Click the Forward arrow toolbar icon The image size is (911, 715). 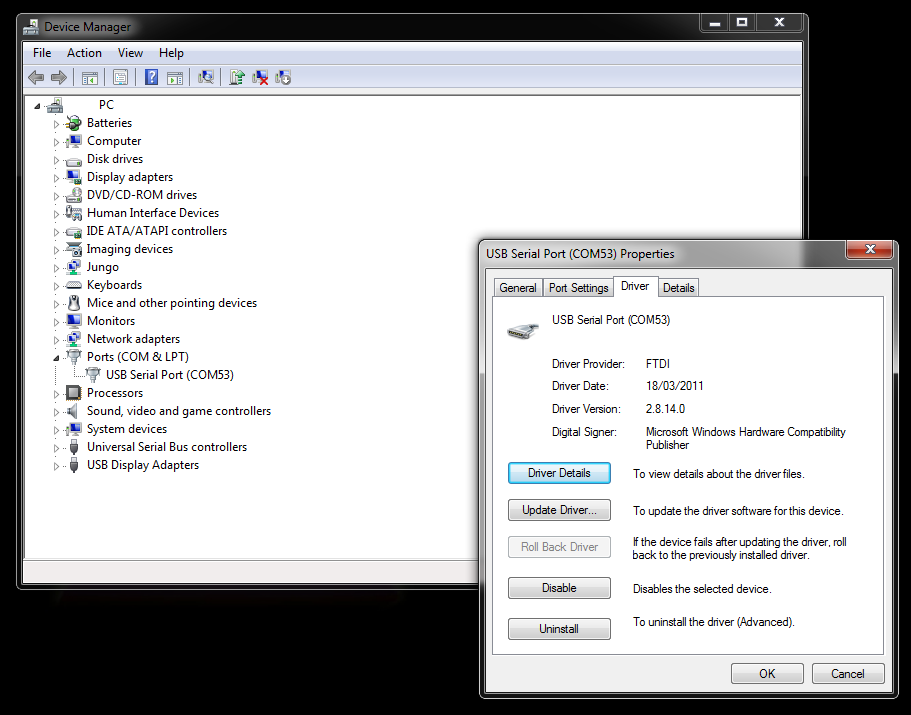tap(59, 77)
